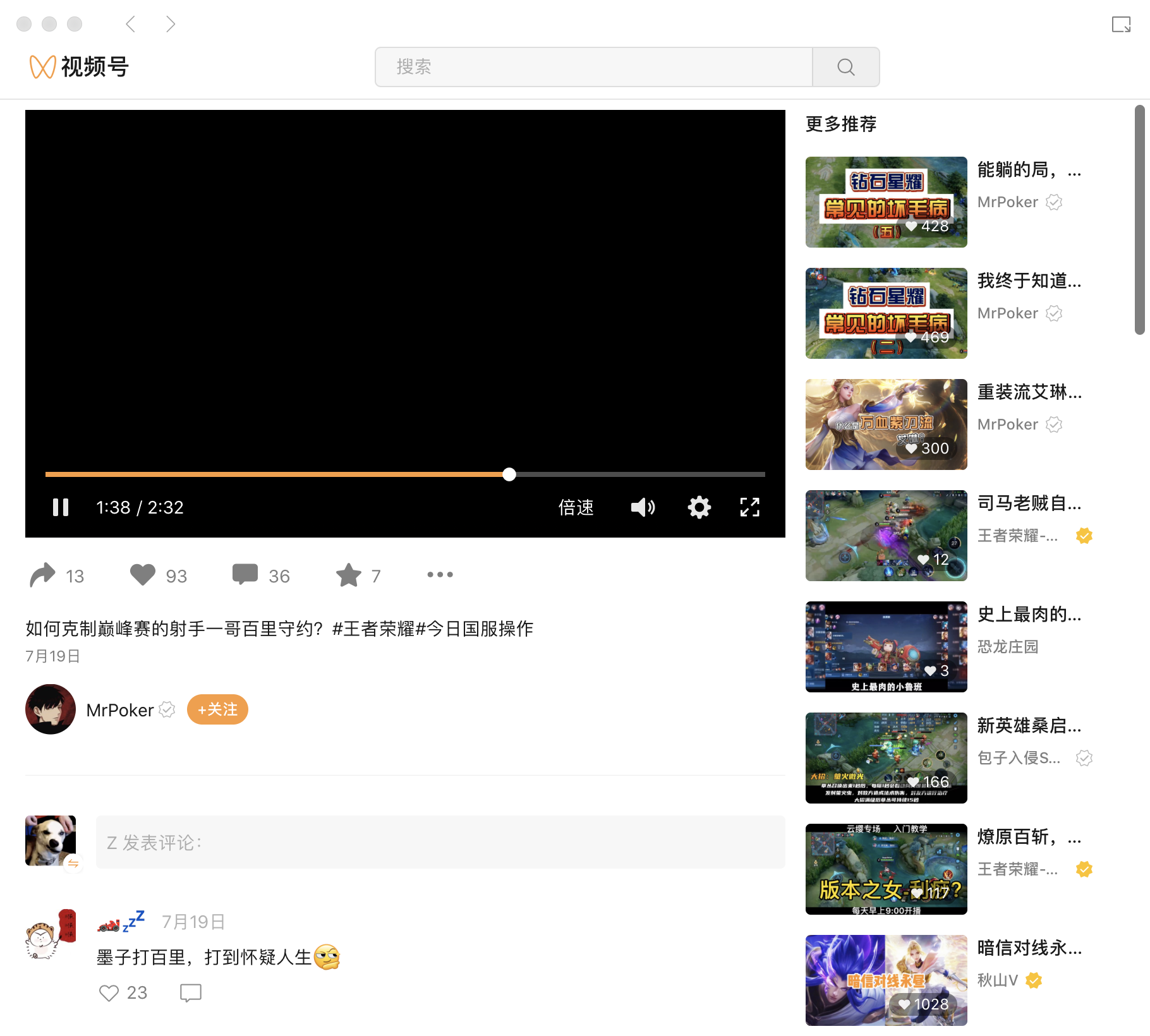Viewport: 1150px width, 1036px height.
Task: Open 史上最肉的小鲁班 video thumbnail
Action: pyautogui.click(x=887, y=647)
